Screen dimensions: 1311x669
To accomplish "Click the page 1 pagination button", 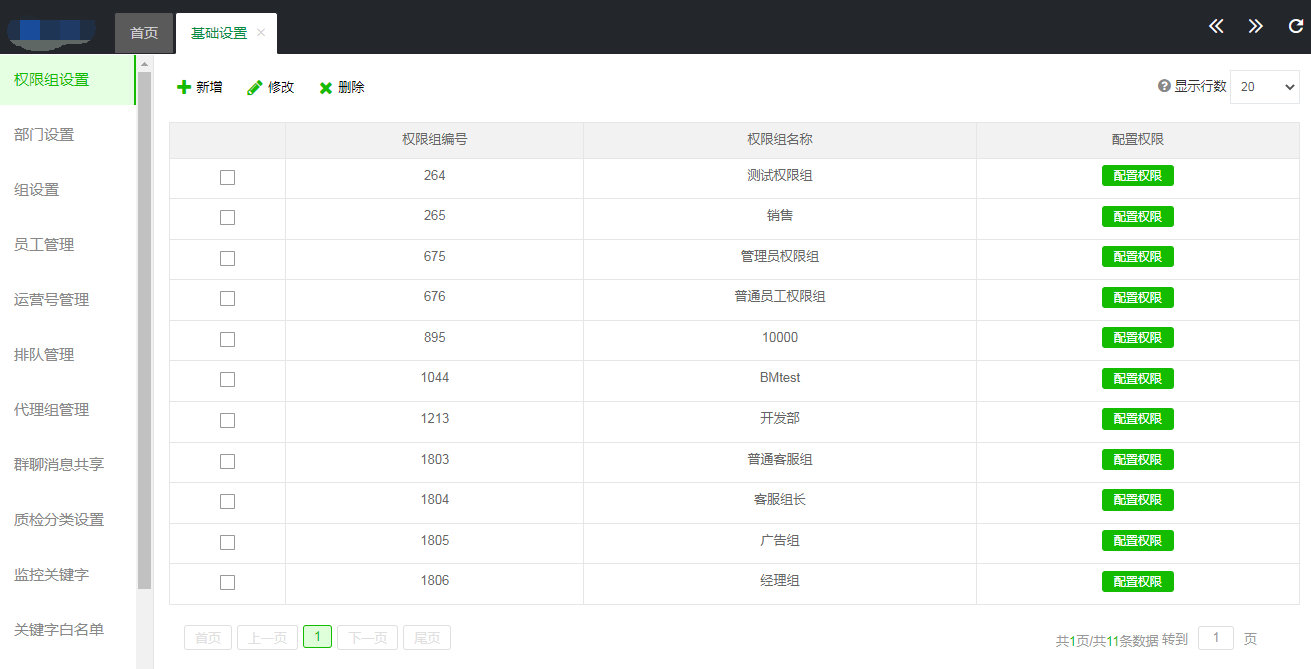I will click(x=317, y=637).
